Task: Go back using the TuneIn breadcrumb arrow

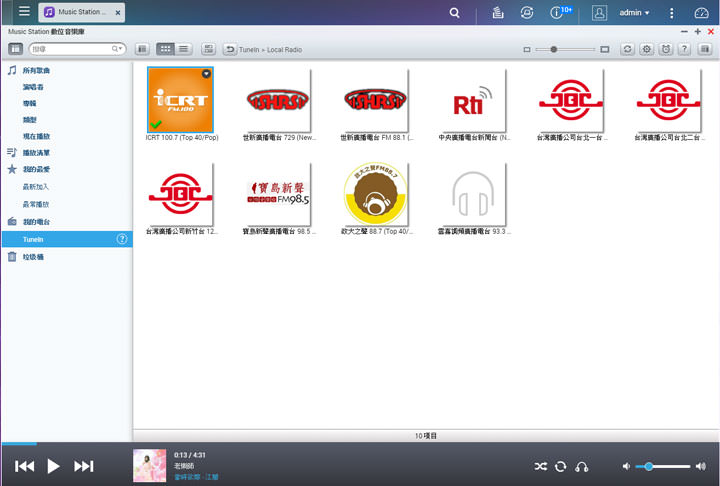Action: click(x=230, y=49)
